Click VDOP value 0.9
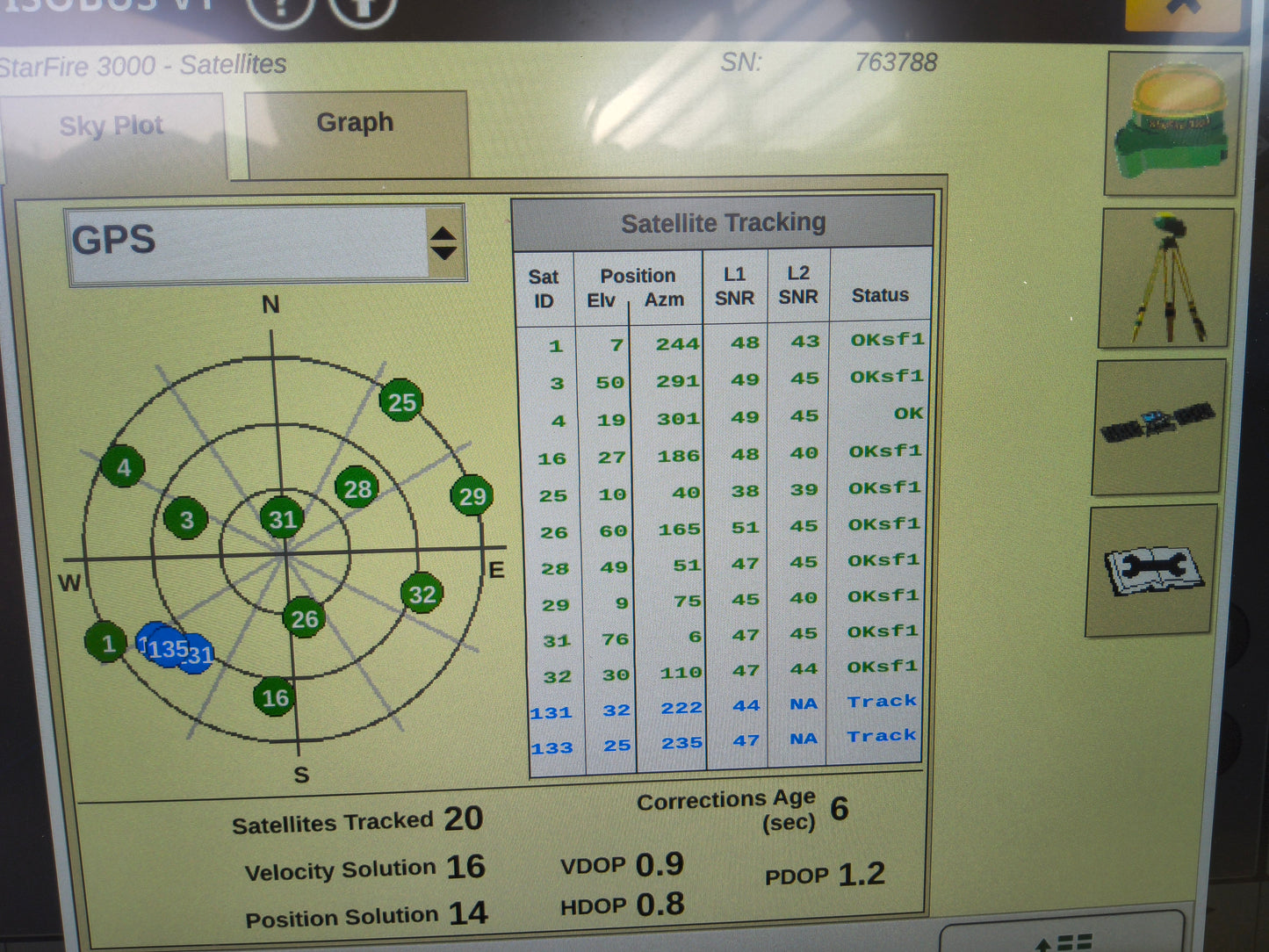This screenshot has width=1269, height=952. [x=660, y=864]
